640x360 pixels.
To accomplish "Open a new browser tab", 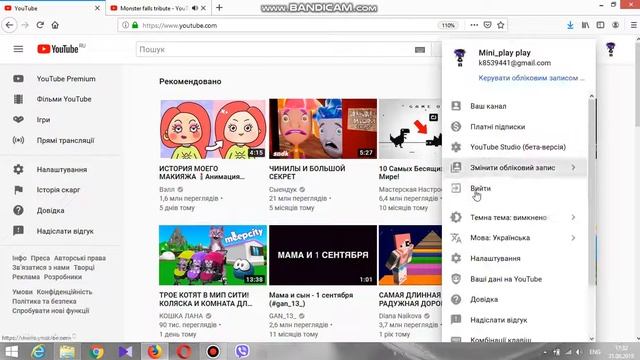I will pyautogui.click(x=219, y=8).
